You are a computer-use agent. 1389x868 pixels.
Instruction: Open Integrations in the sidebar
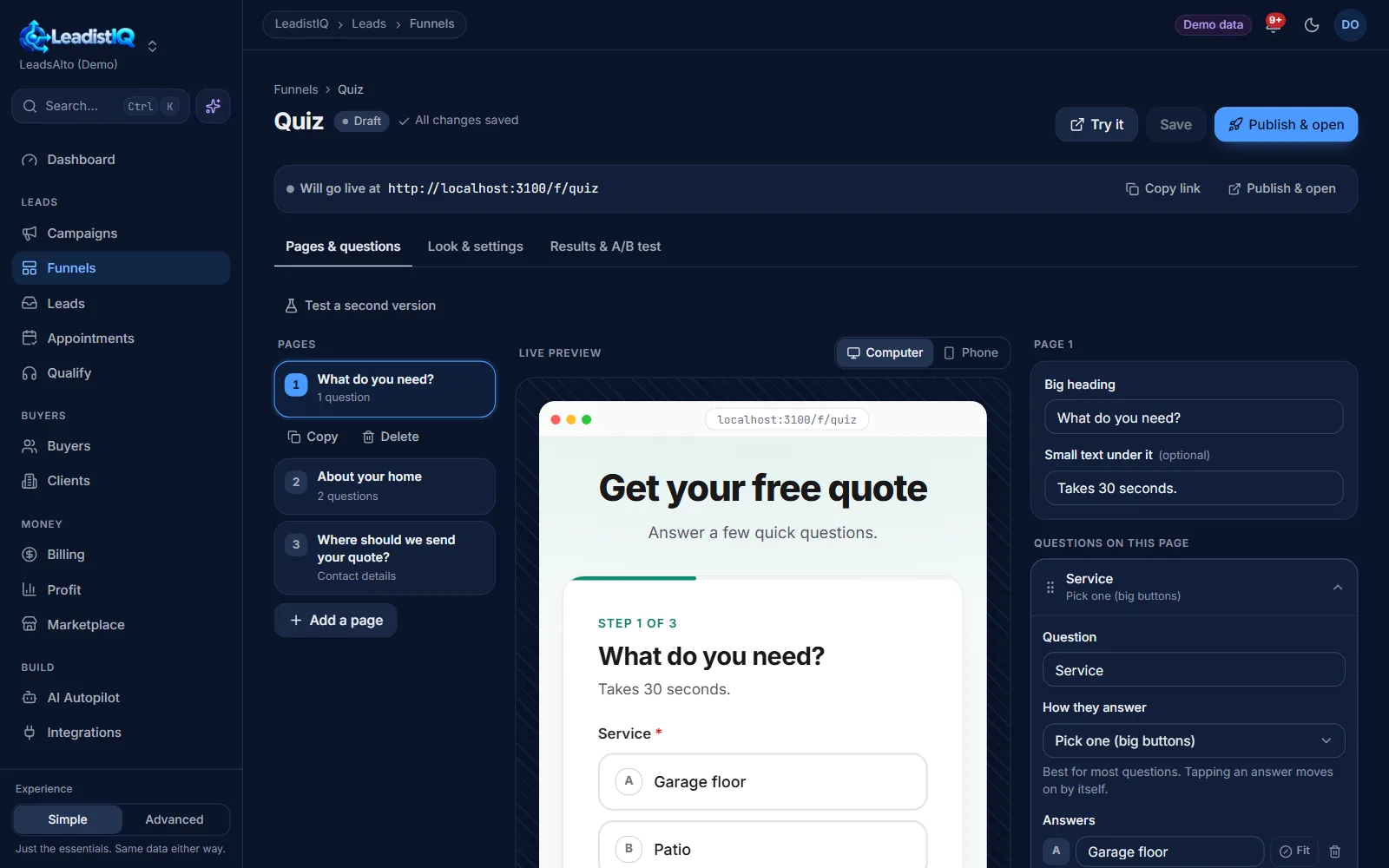[121, 733]
